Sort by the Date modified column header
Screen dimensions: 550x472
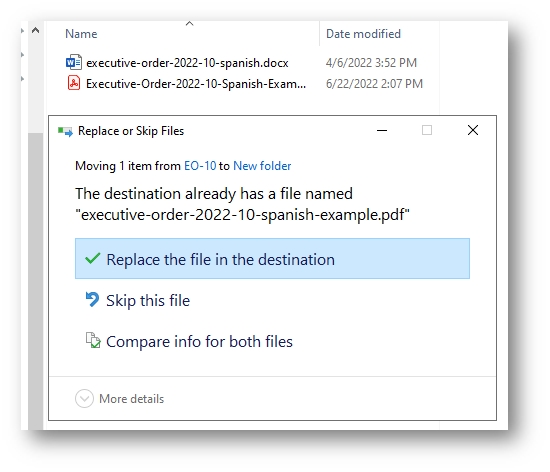click(363, 34)
